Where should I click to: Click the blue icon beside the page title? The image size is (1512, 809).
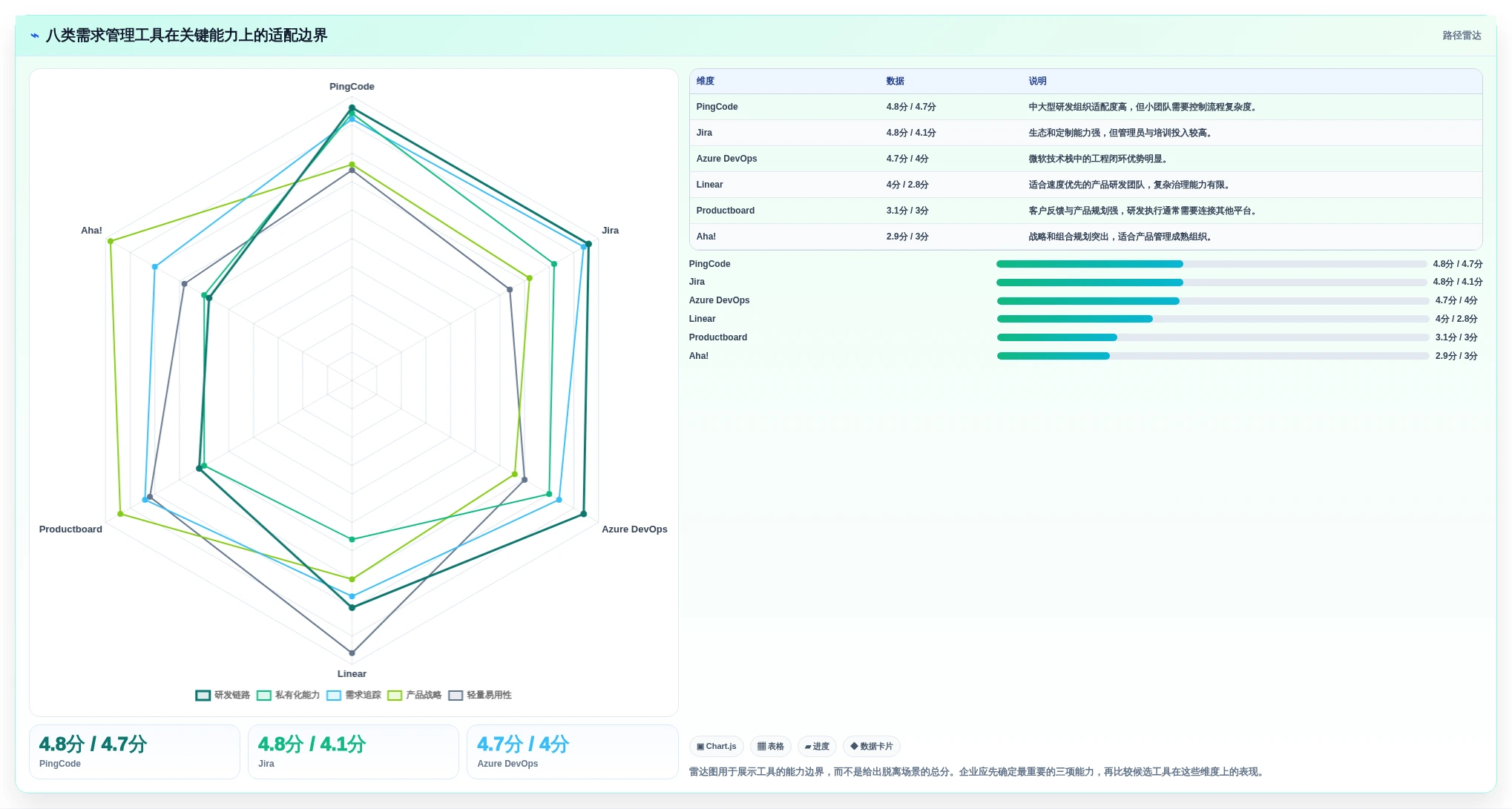click(34, 36)
